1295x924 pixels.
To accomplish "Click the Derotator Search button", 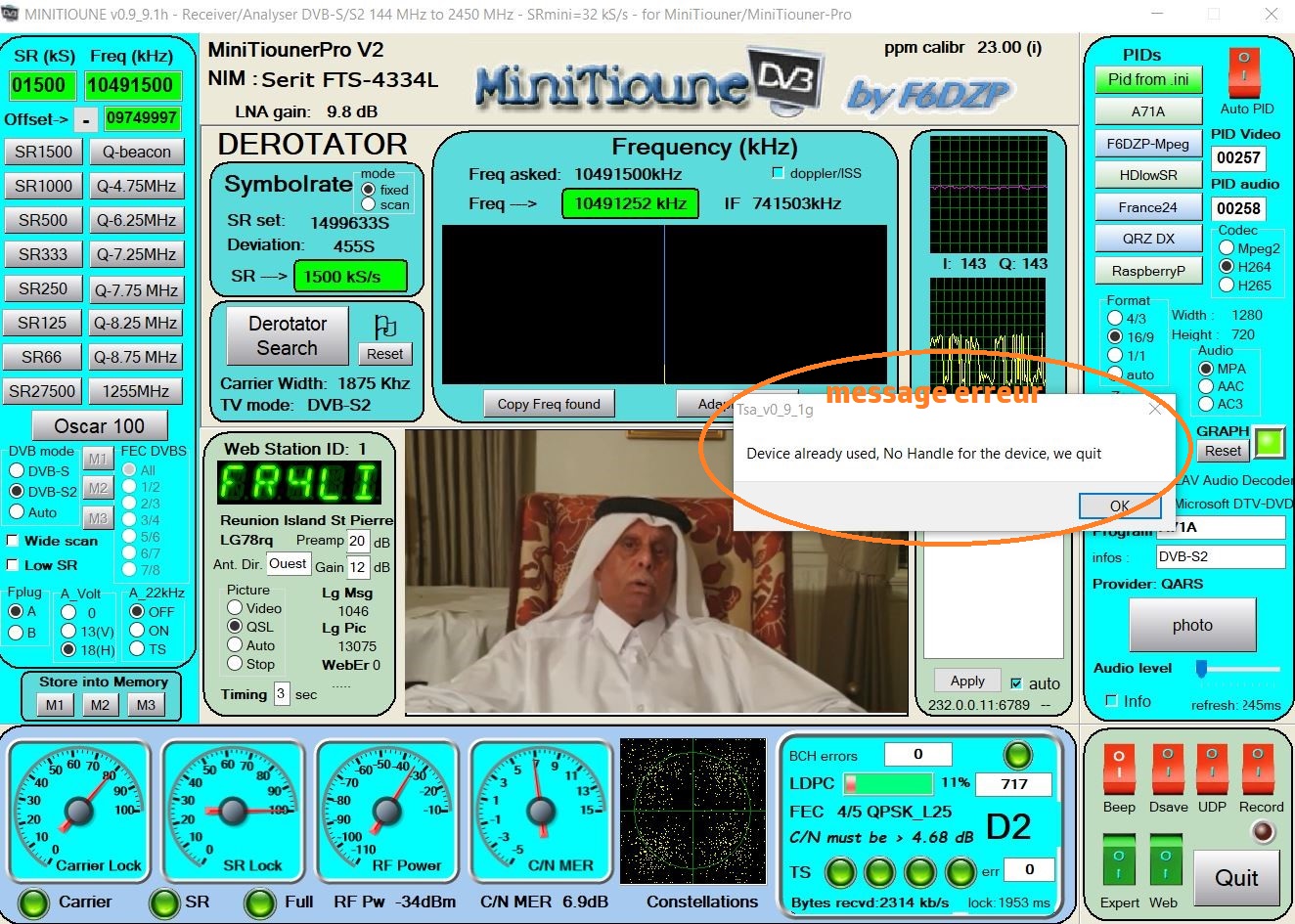I will click(x=288, y=335).
